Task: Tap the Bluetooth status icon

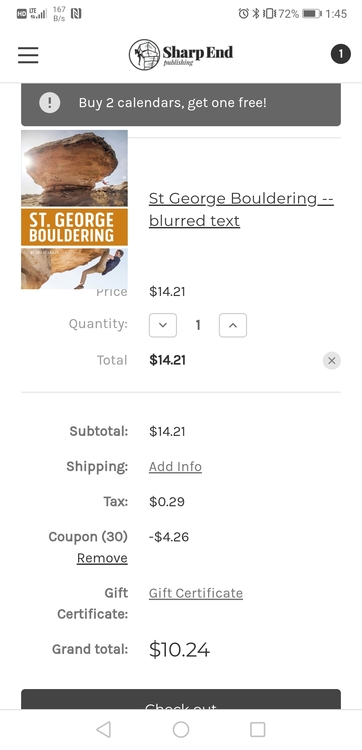Action: [256, 13]
